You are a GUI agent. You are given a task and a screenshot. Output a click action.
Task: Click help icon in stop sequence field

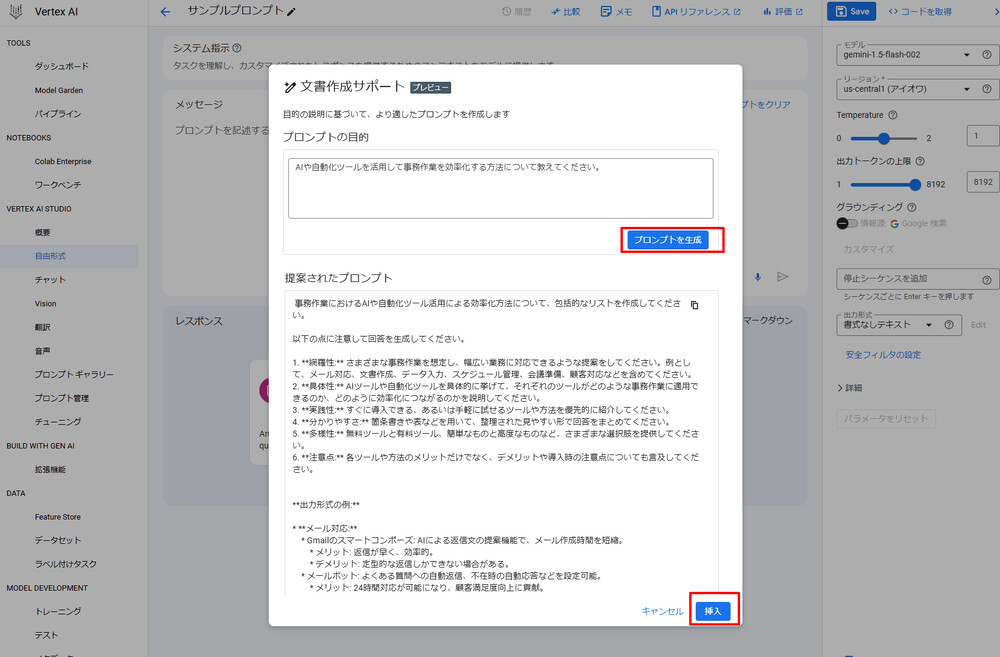(x=987, y=279)
